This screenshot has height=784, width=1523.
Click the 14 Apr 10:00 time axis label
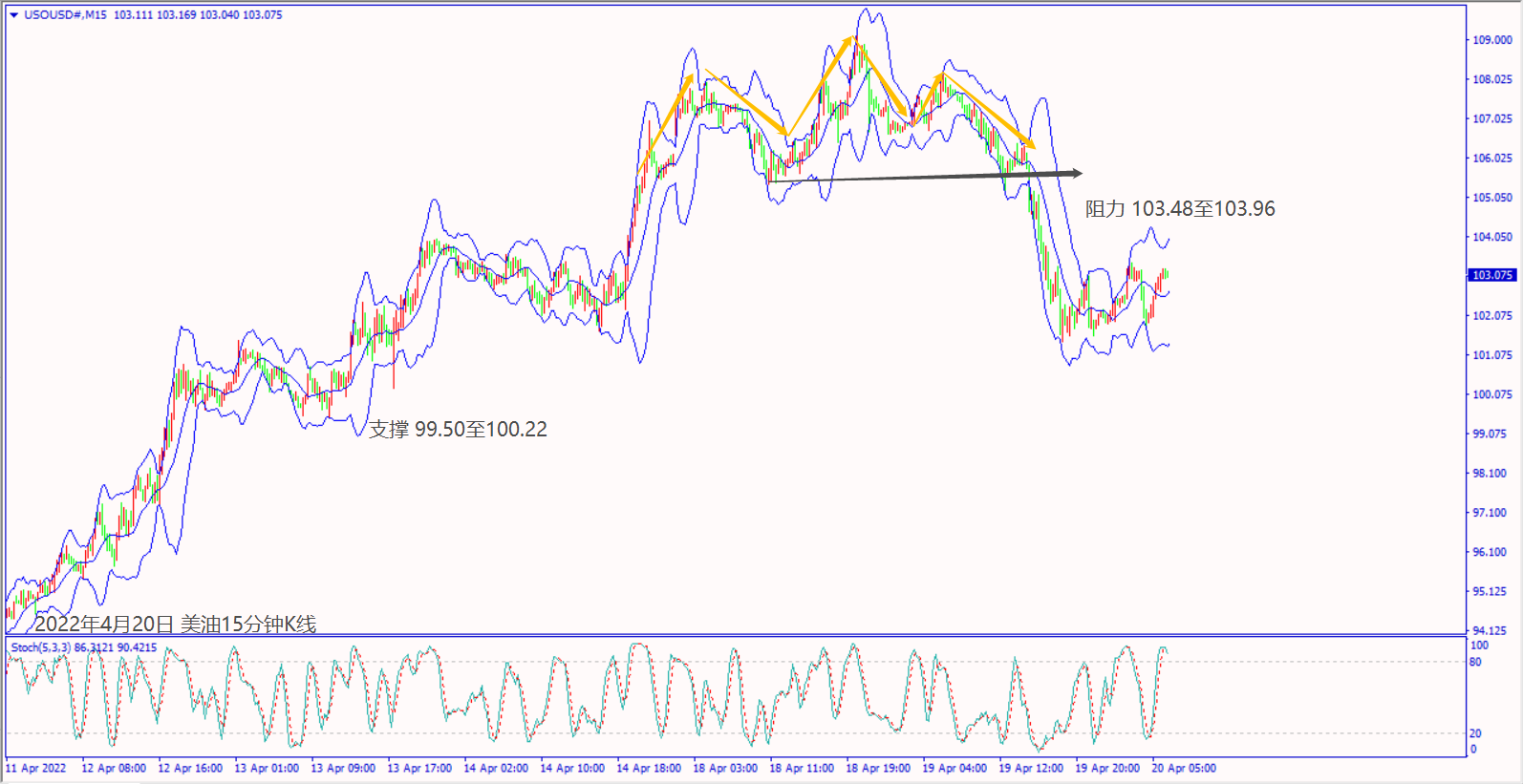point(572,768)
